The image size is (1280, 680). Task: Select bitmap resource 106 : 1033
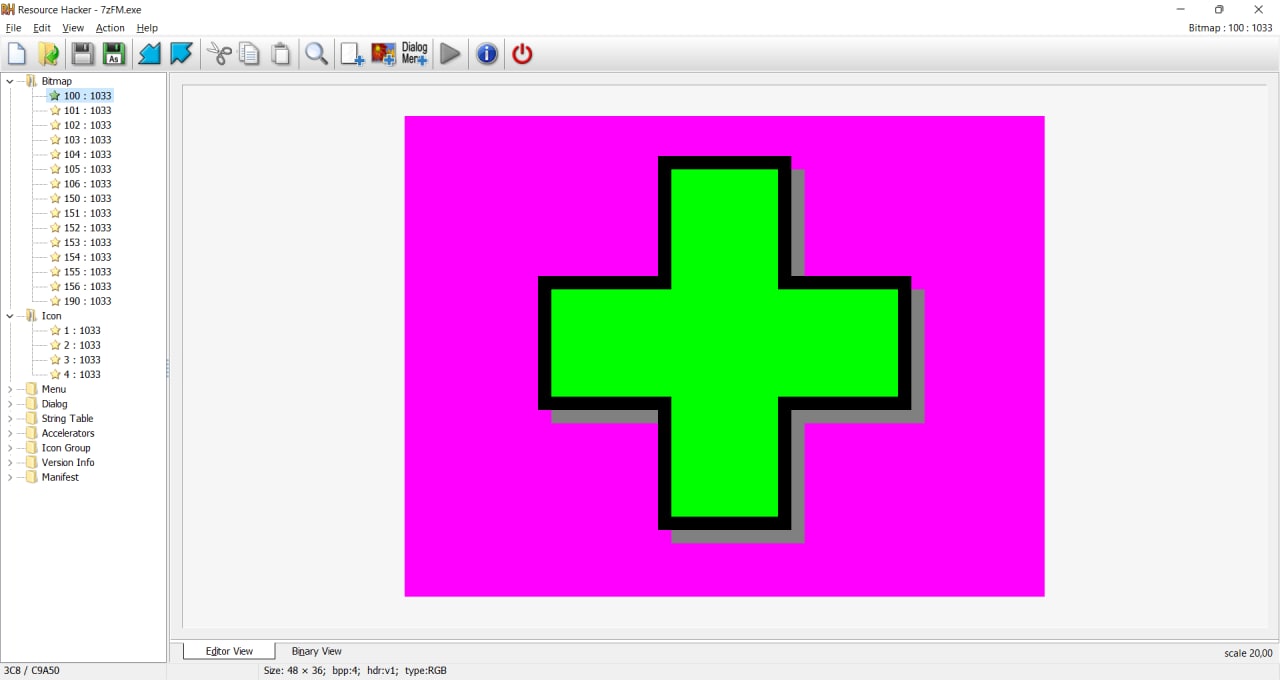click(88, 184)
